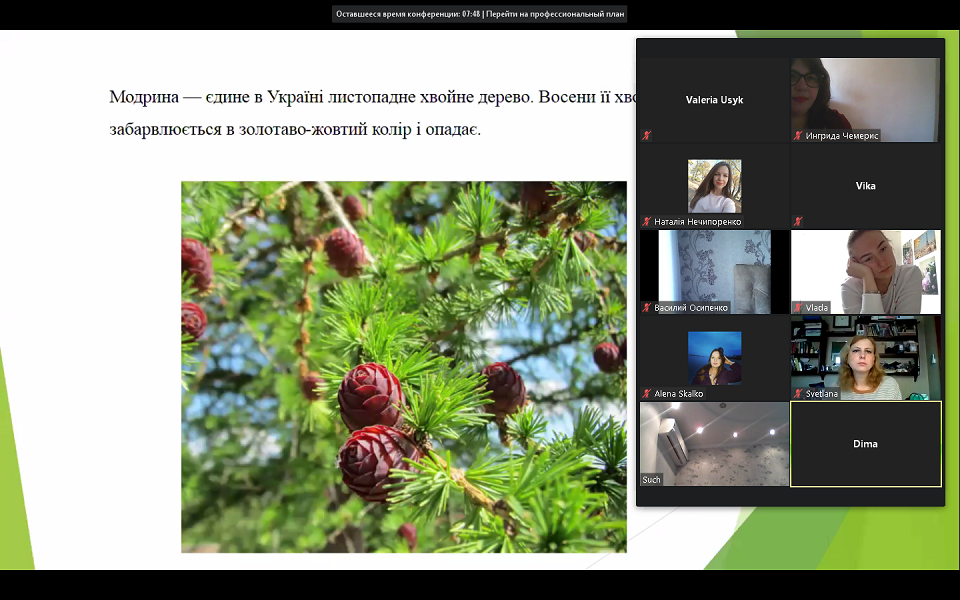The image size is (960, 600).
Task: Click muted mic icon beside Alena Skalko
Action: click(x=647, y=394)
